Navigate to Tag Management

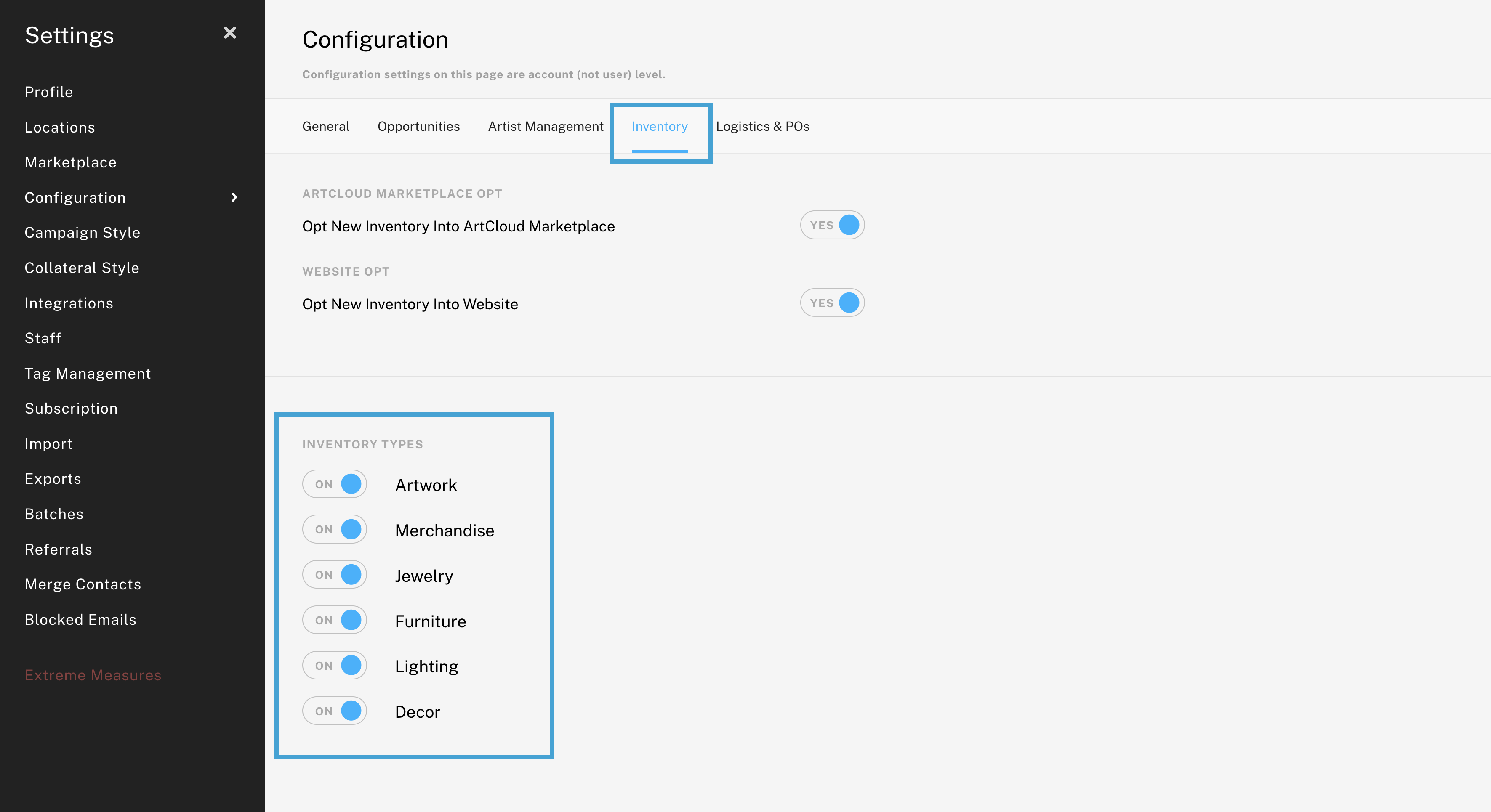[x=88, y=374]
